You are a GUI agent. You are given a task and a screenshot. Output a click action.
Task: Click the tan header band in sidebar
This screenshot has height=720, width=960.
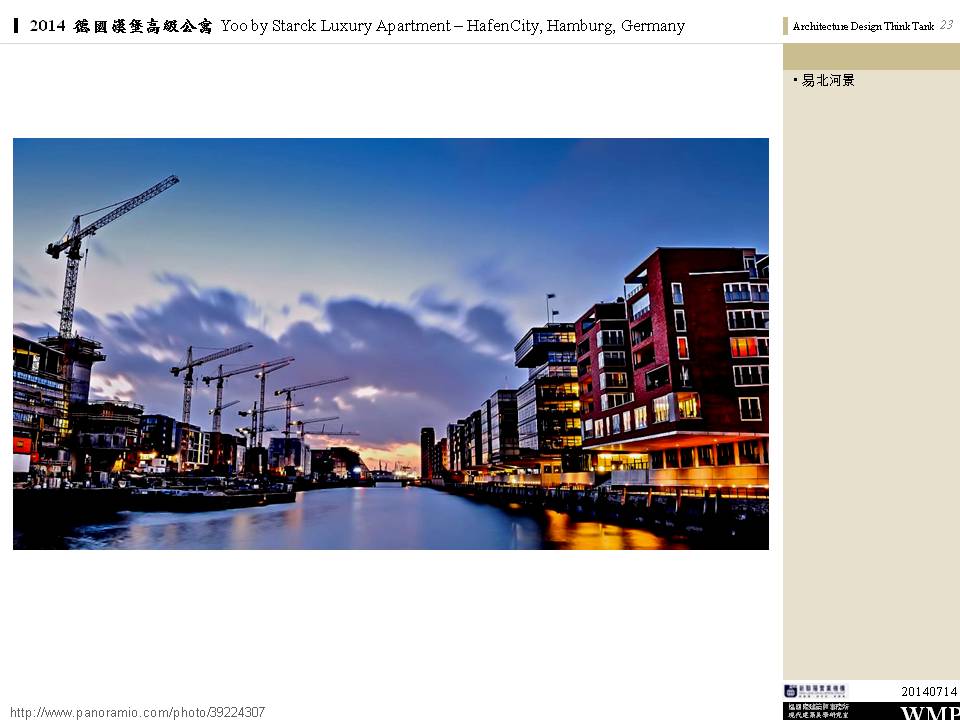tap(871, 56)
